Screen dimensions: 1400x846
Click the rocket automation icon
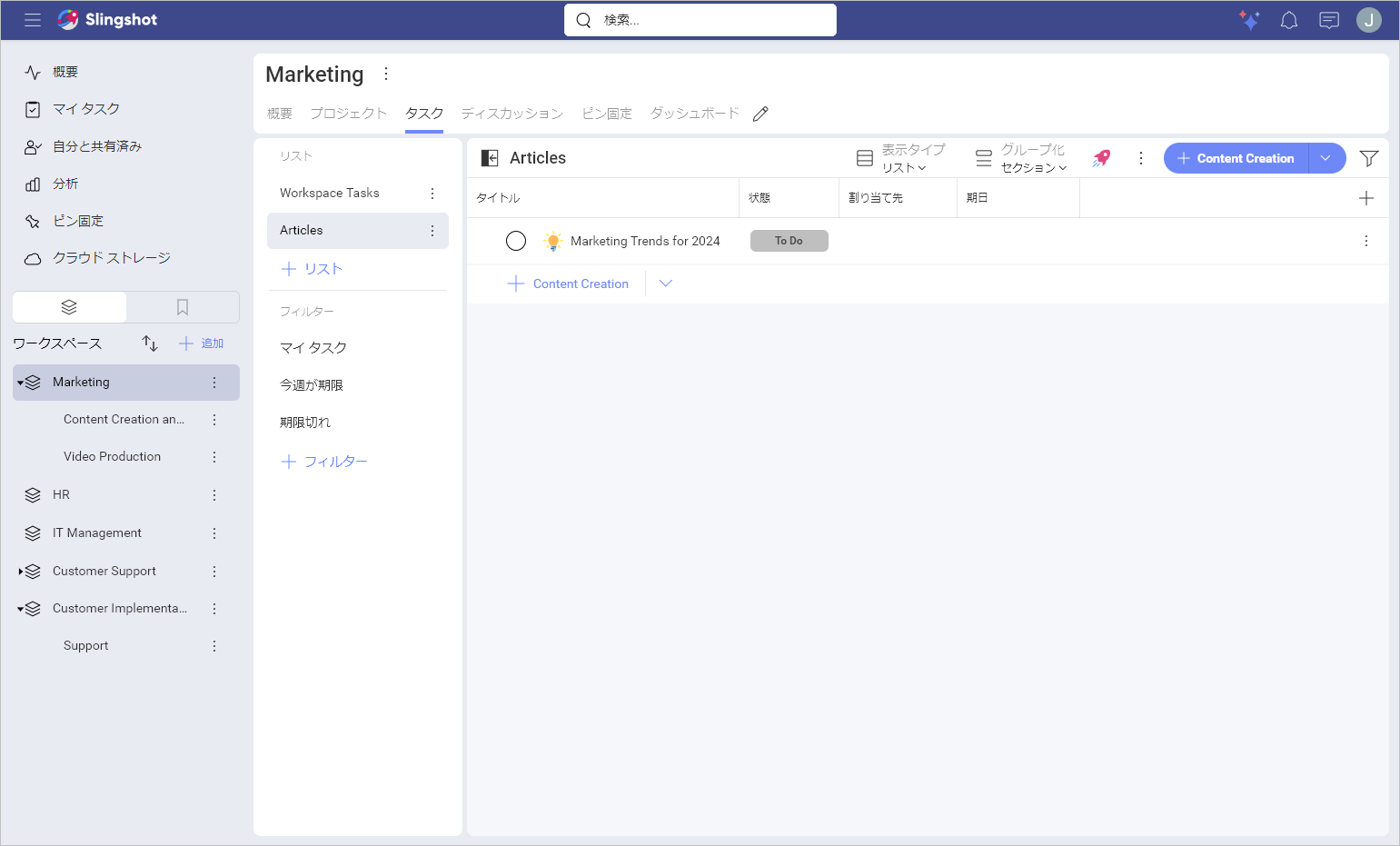pyautogui.click(x=1101, y=158)
